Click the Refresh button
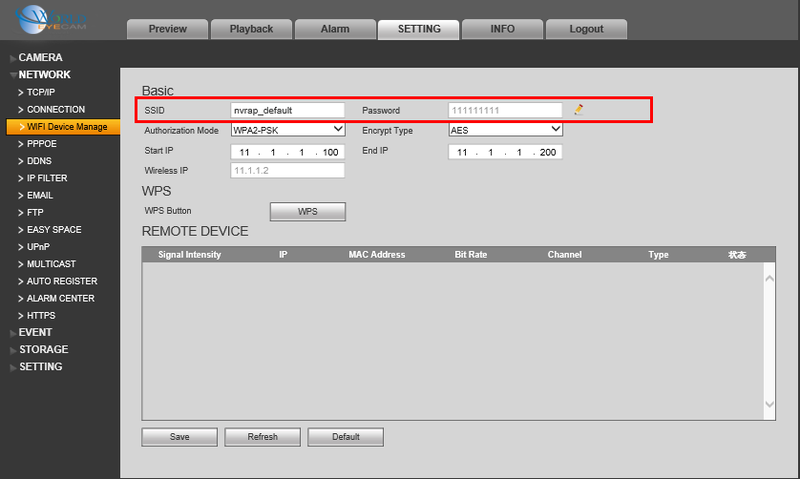Image resolution: width=800 pixels, height=479 pixels. [263, 437]
